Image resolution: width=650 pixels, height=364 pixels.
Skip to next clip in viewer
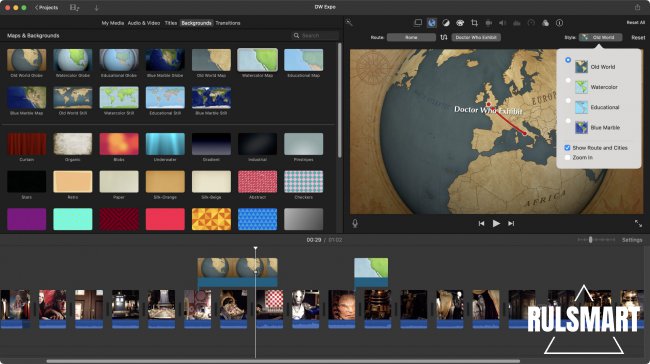coord(511,223)
